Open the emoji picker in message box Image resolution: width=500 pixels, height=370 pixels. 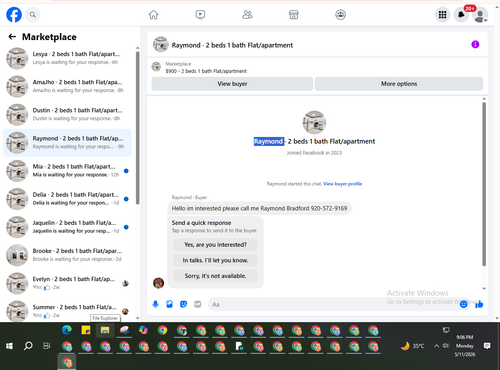tap(463, 304)
